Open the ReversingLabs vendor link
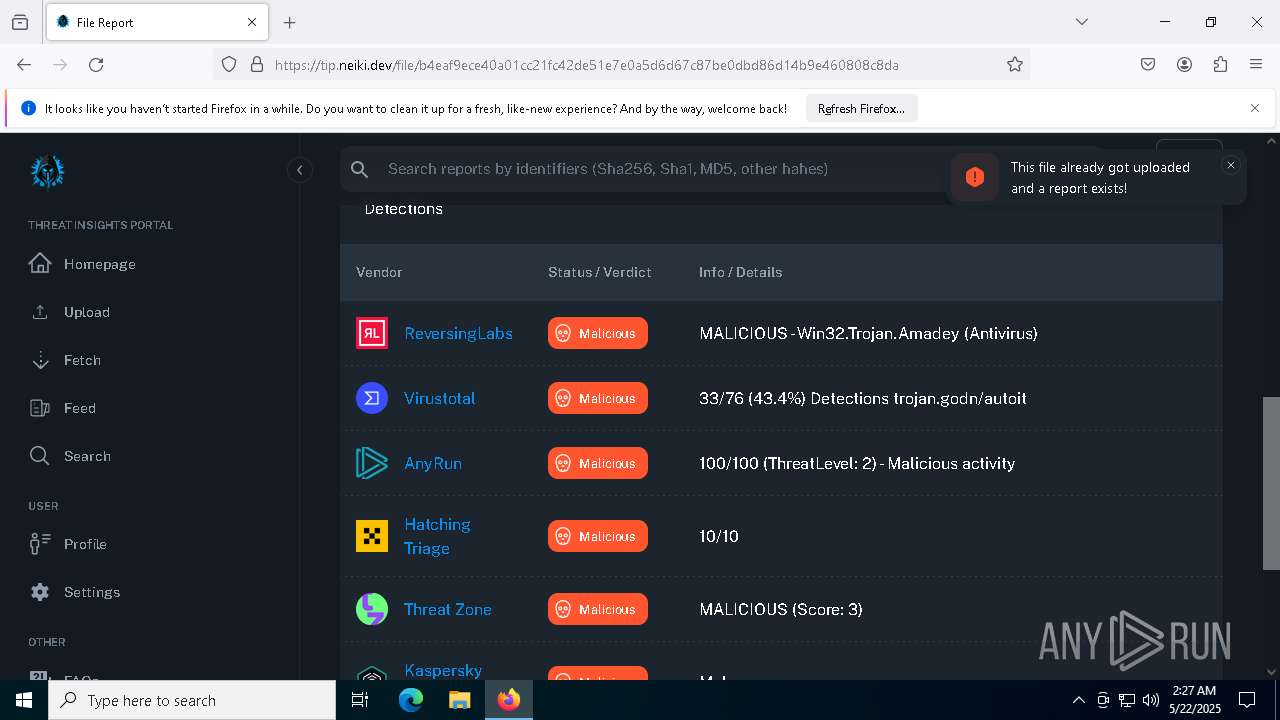Image resolution: width=1280 pixels, height=720 pixels. click(x=458, y=333)
